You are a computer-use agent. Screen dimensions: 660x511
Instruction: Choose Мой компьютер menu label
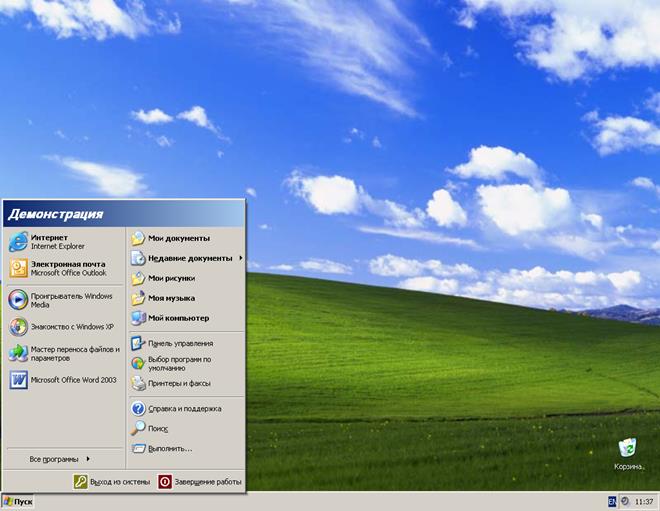pos(178,318)
